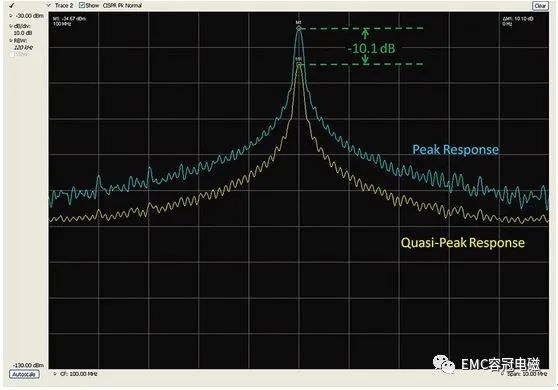Screen dimensions: 558x390
Task: Open the Trace 2 selector dropdown
Action: click(49, 5)
